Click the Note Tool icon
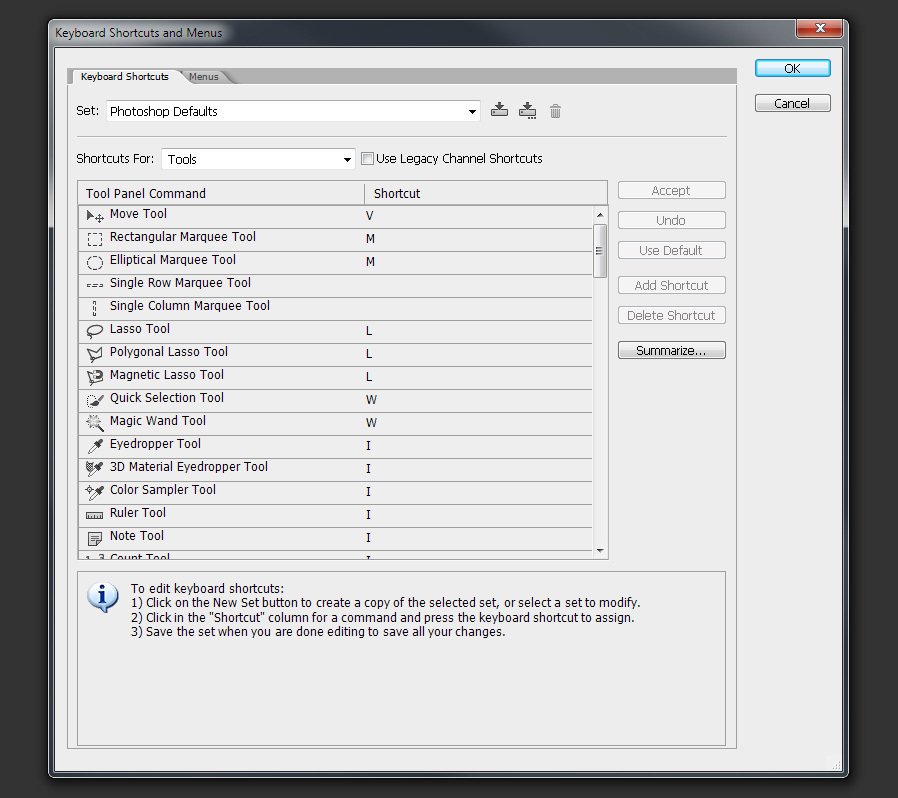 pyautogui.click(x=94, y=538)
